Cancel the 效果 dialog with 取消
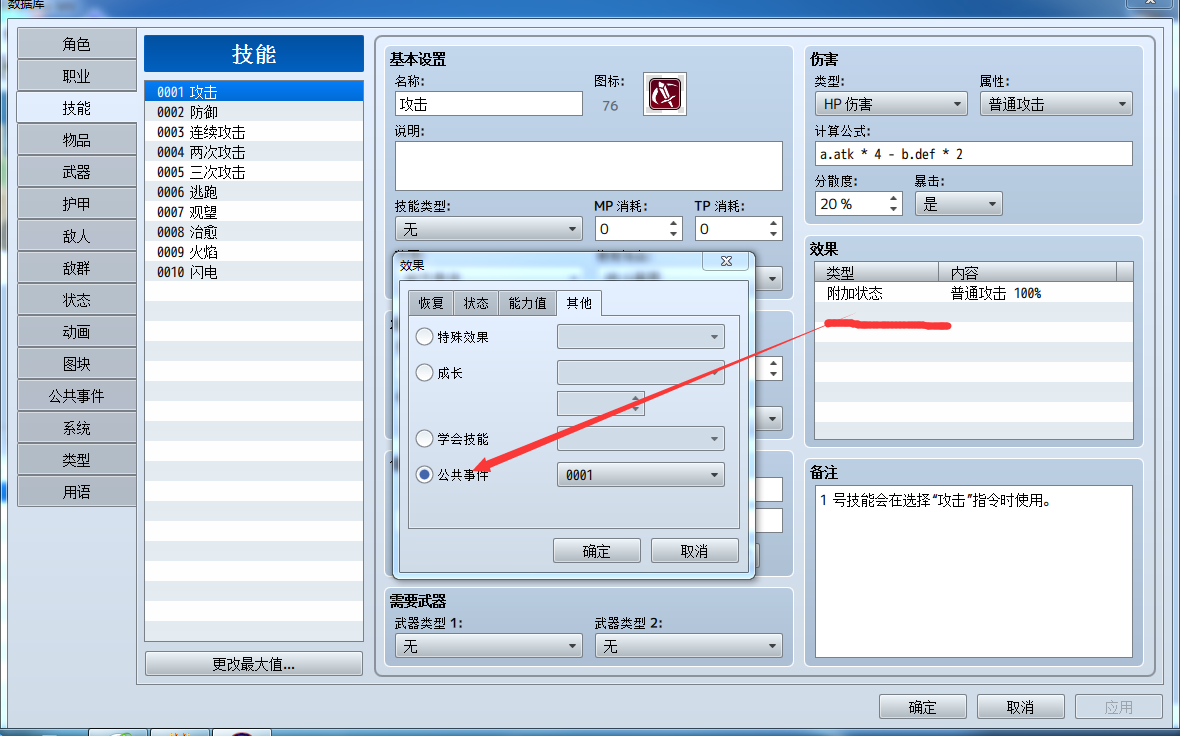The width and height of the screenshot is (1180, 736). tap(695, 551)
